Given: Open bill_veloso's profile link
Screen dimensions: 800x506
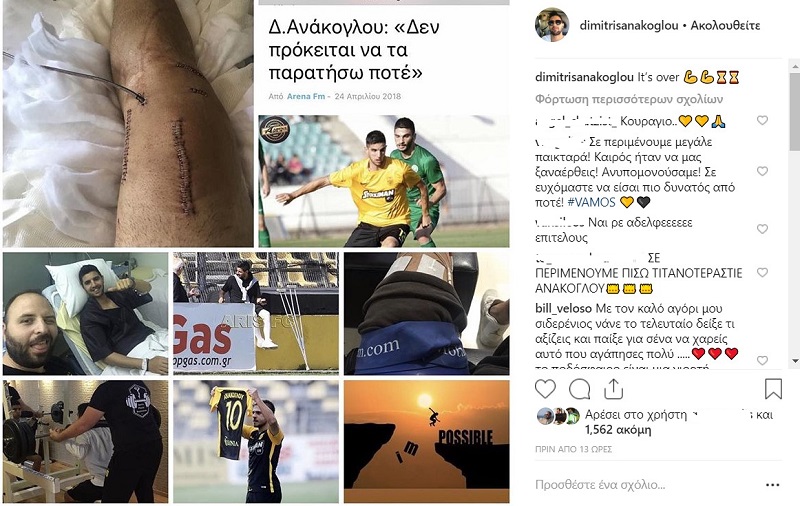Looking at the screenshot, I should [x=563, y=309].
